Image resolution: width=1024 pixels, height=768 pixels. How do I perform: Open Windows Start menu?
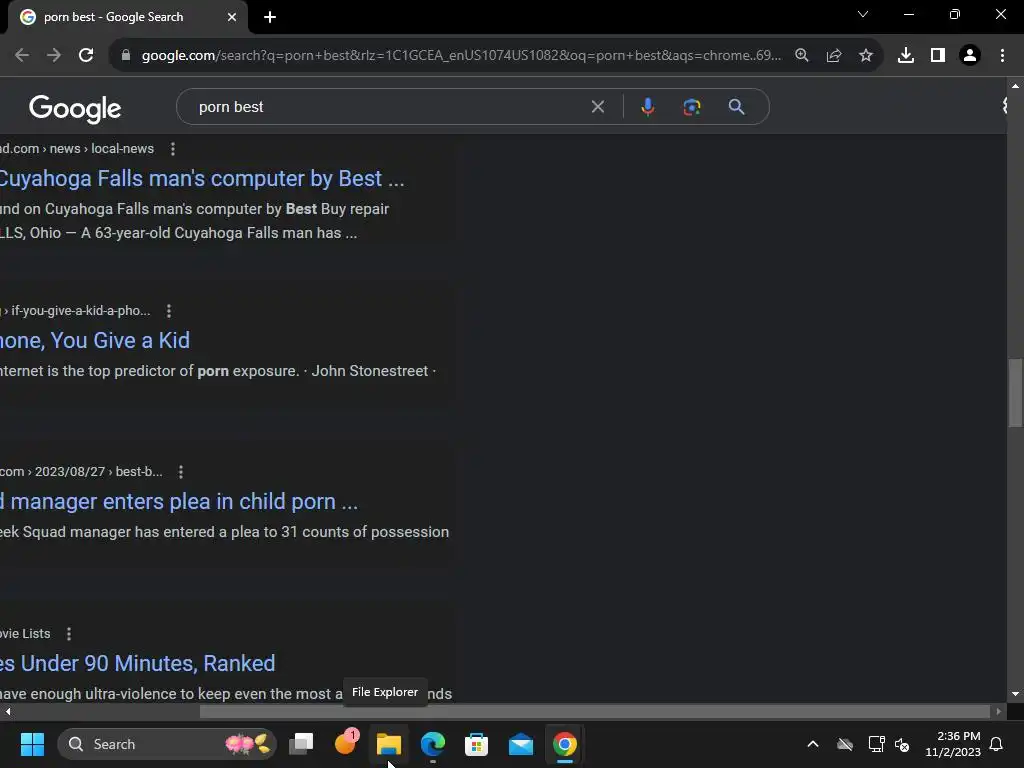tap(32, 744)
